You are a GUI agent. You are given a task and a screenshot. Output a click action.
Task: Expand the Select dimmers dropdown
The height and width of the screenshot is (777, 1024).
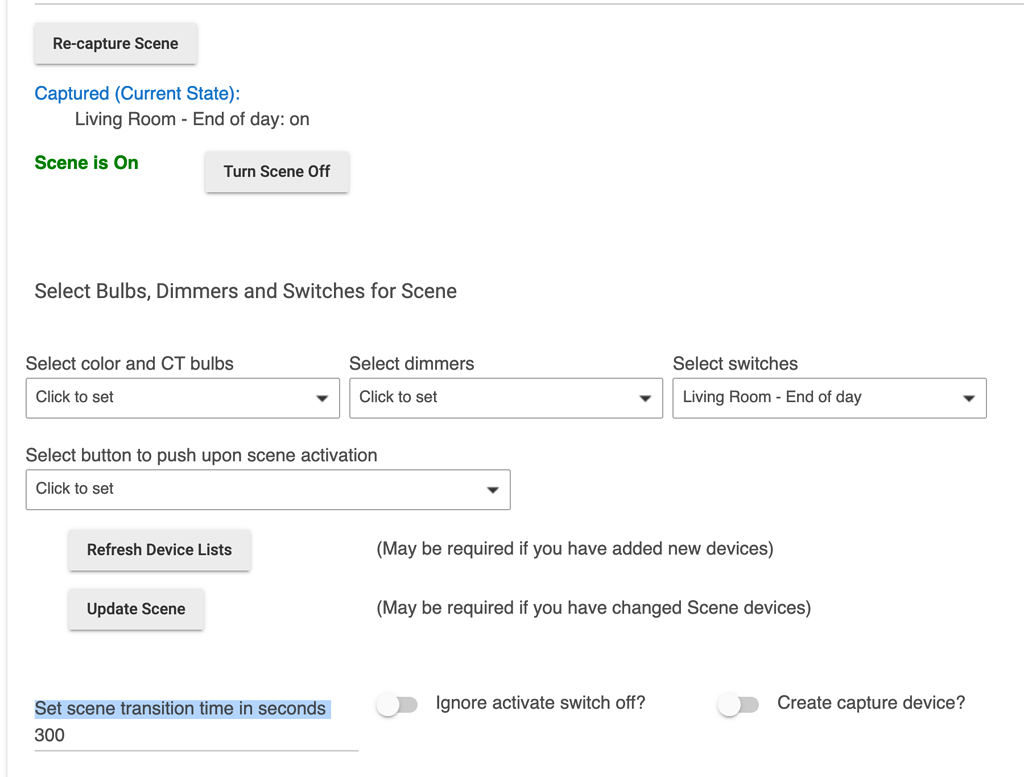tap(495, 397)
